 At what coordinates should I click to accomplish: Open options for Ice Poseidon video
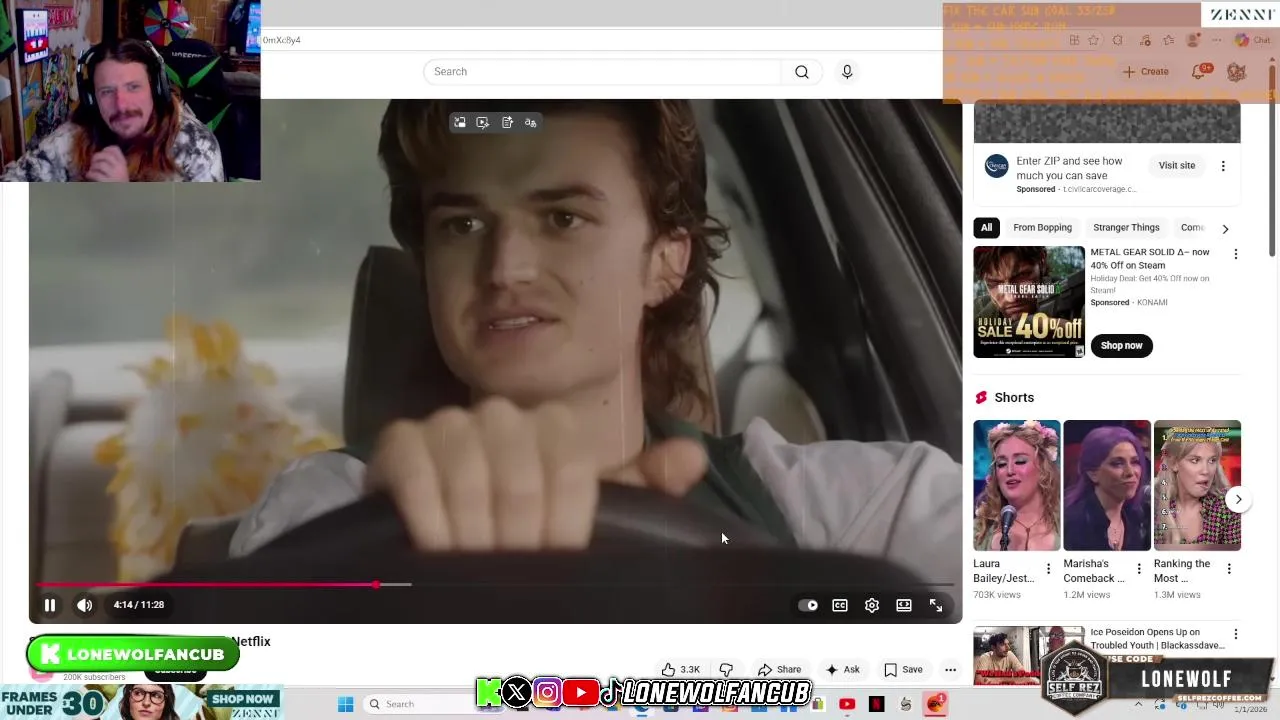point(1235,635)
